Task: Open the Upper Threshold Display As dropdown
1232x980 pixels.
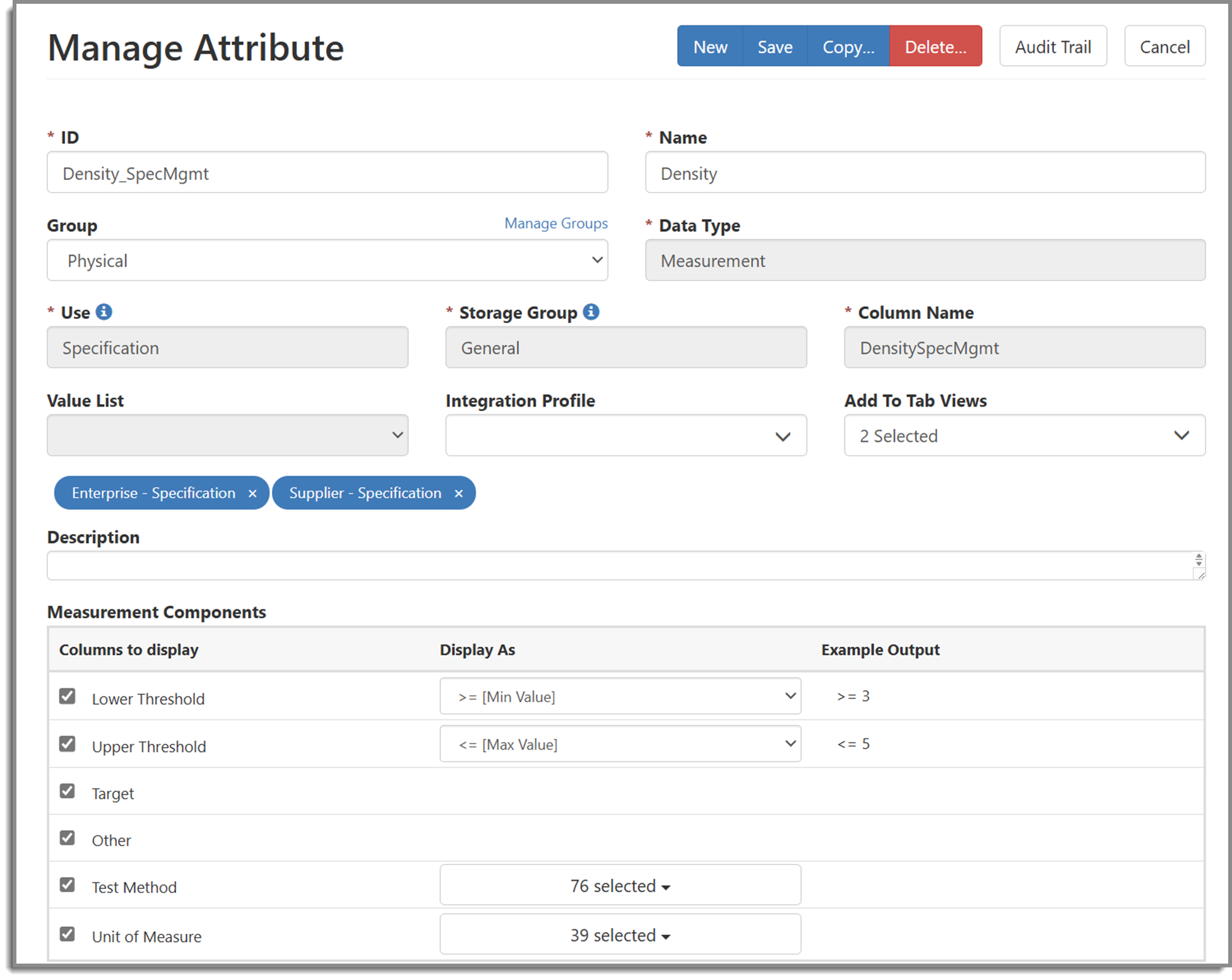Action: 620,744
